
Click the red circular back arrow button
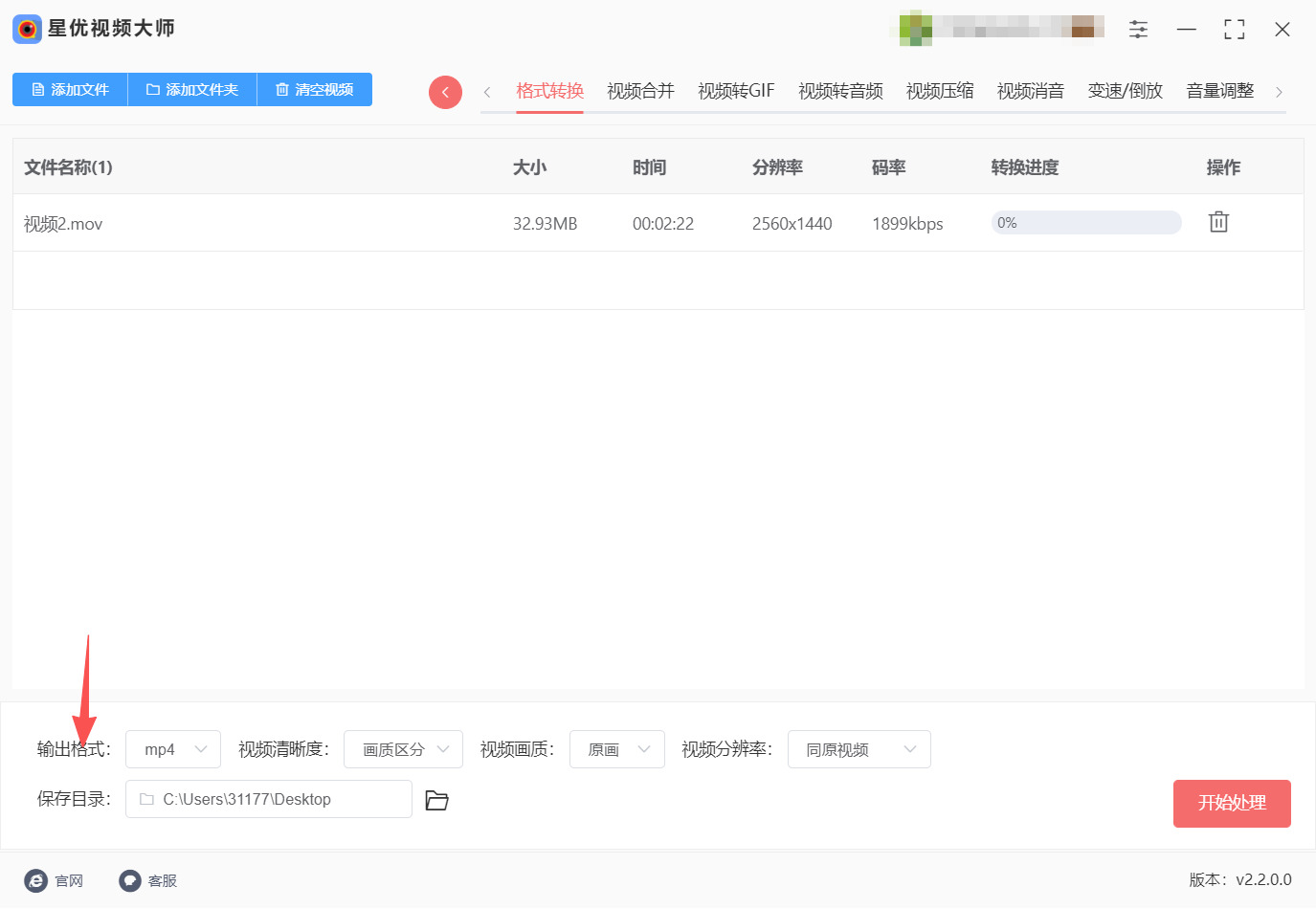[x=445, y=91]
